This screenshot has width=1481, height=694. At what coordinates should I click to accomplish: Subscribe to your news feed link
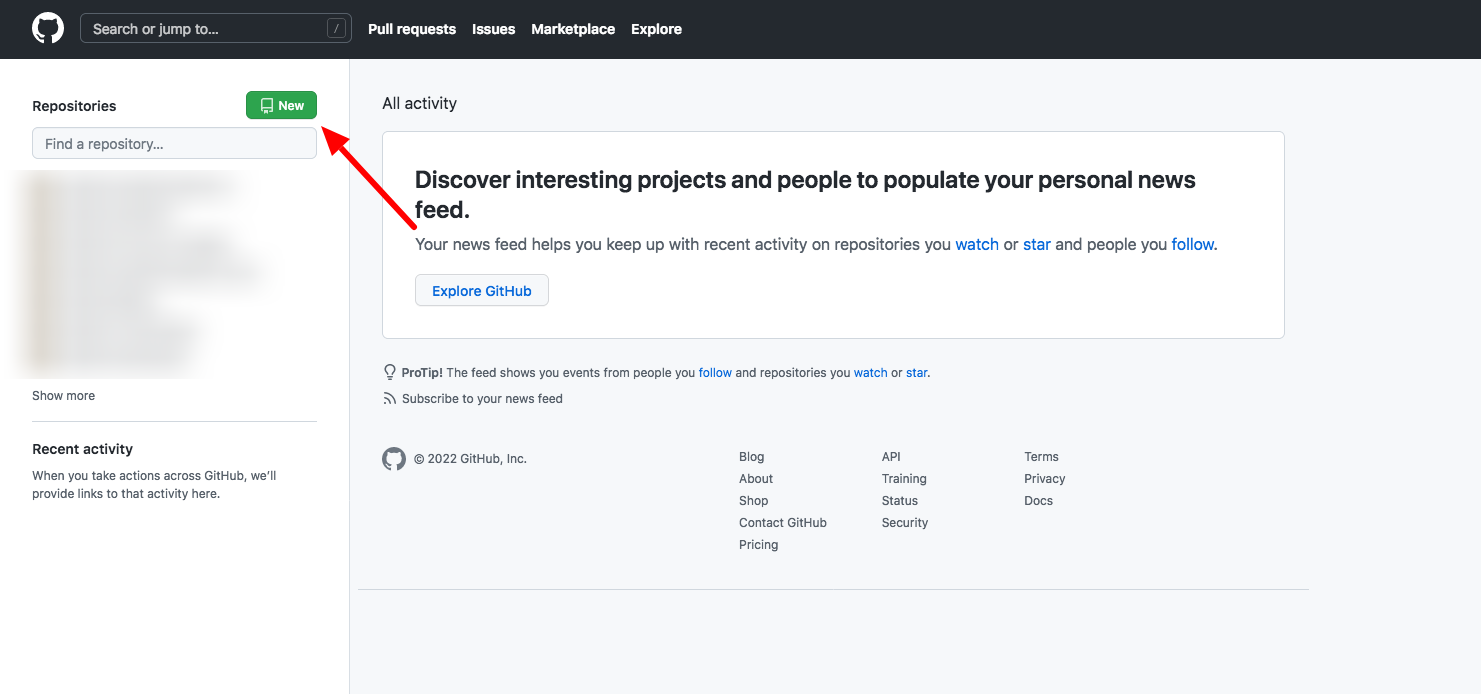[x=482, y=398]
